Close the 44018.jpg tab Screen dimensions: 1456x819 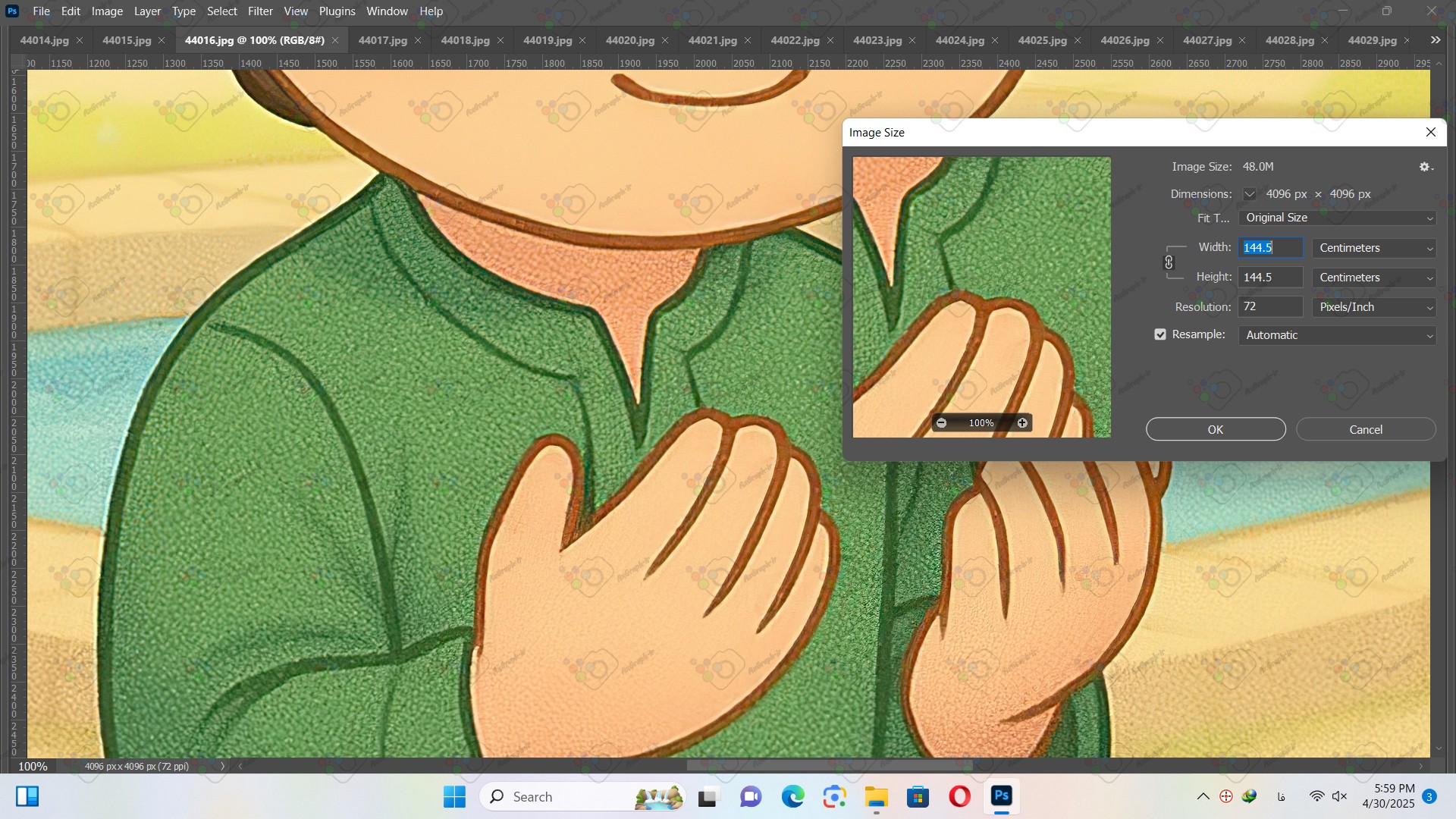(500, 41)
